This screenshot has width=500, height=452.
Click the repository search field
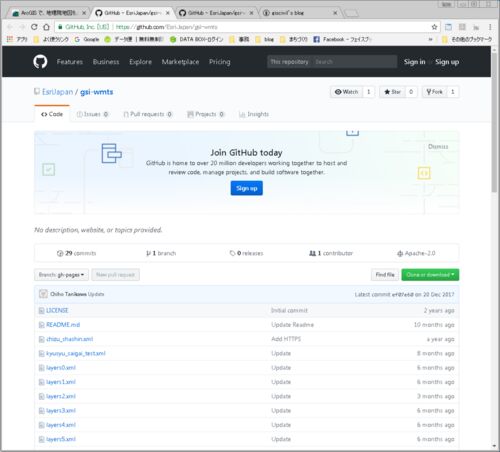[355, 62]
